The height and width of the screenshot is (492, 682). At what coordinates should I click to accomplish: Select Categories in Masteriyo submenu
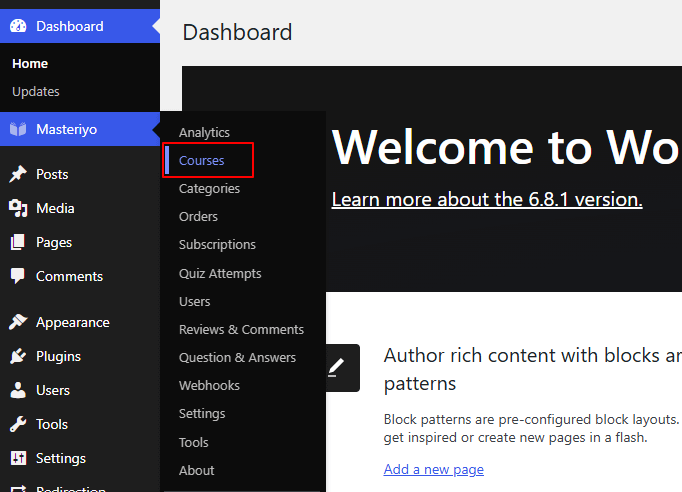(210, 189)
